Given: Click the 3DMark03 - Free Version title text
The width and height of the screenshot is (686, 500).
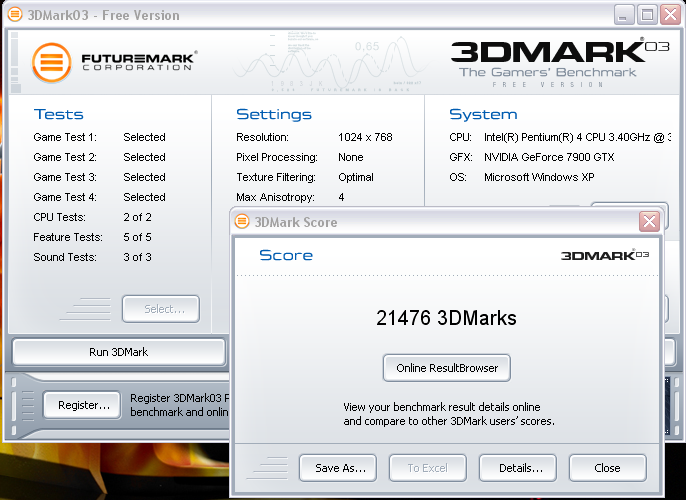Looking at the screenshot, I should coord(104,15).
